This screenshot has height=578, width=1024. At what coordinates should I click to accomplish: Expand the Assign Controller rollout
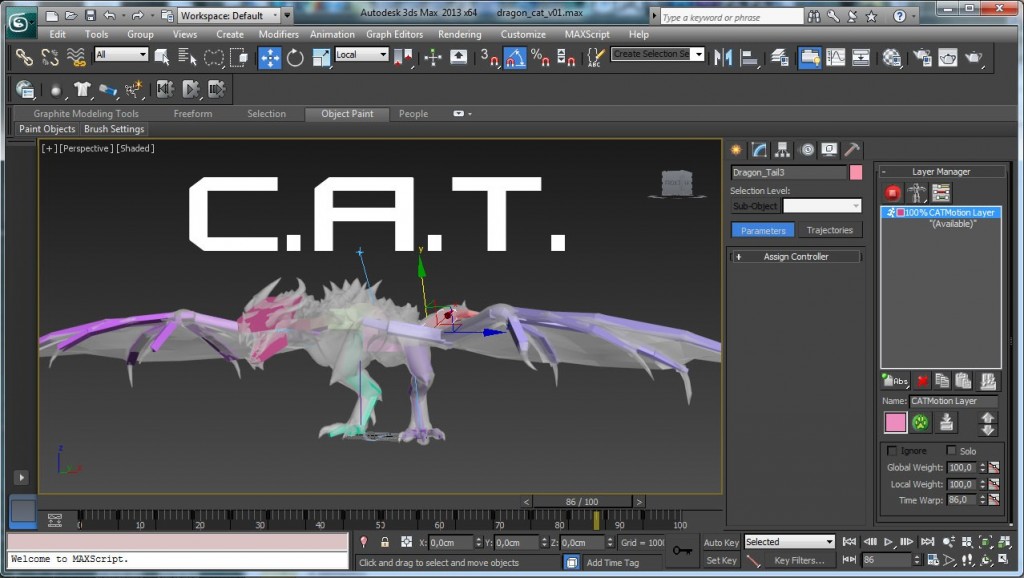796,257
